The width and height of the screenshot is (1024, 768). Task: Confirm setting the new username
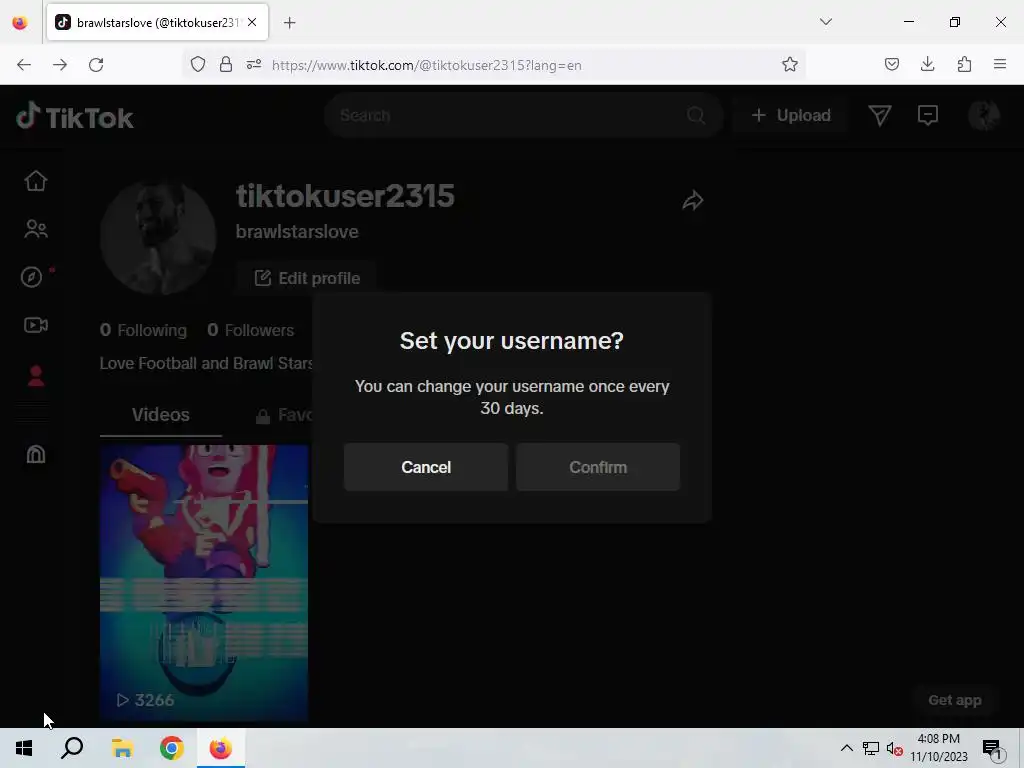coord(598,467)
